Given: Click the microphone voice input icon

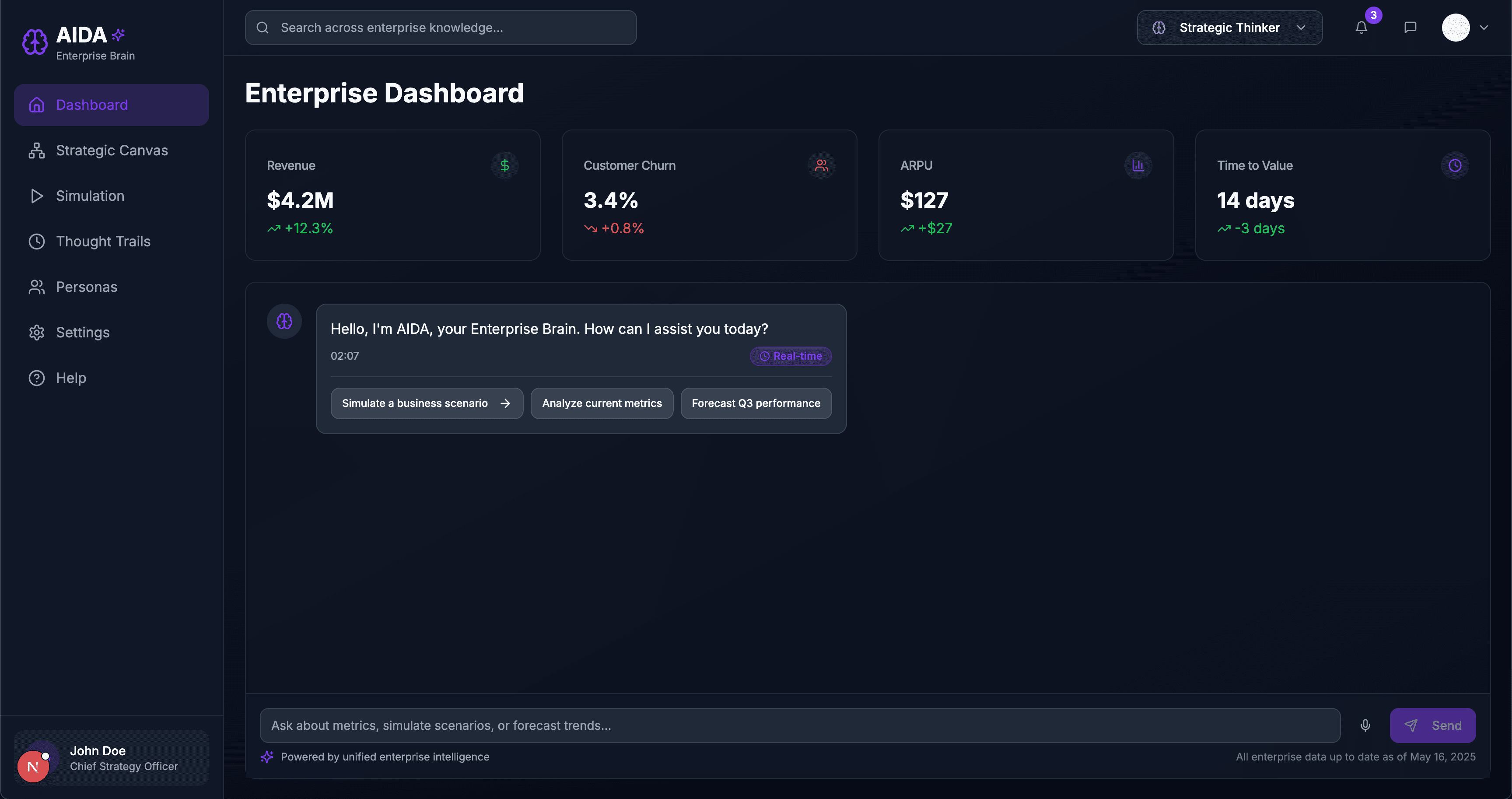Looking at the screenshot, I should [x=1365, y=725].
